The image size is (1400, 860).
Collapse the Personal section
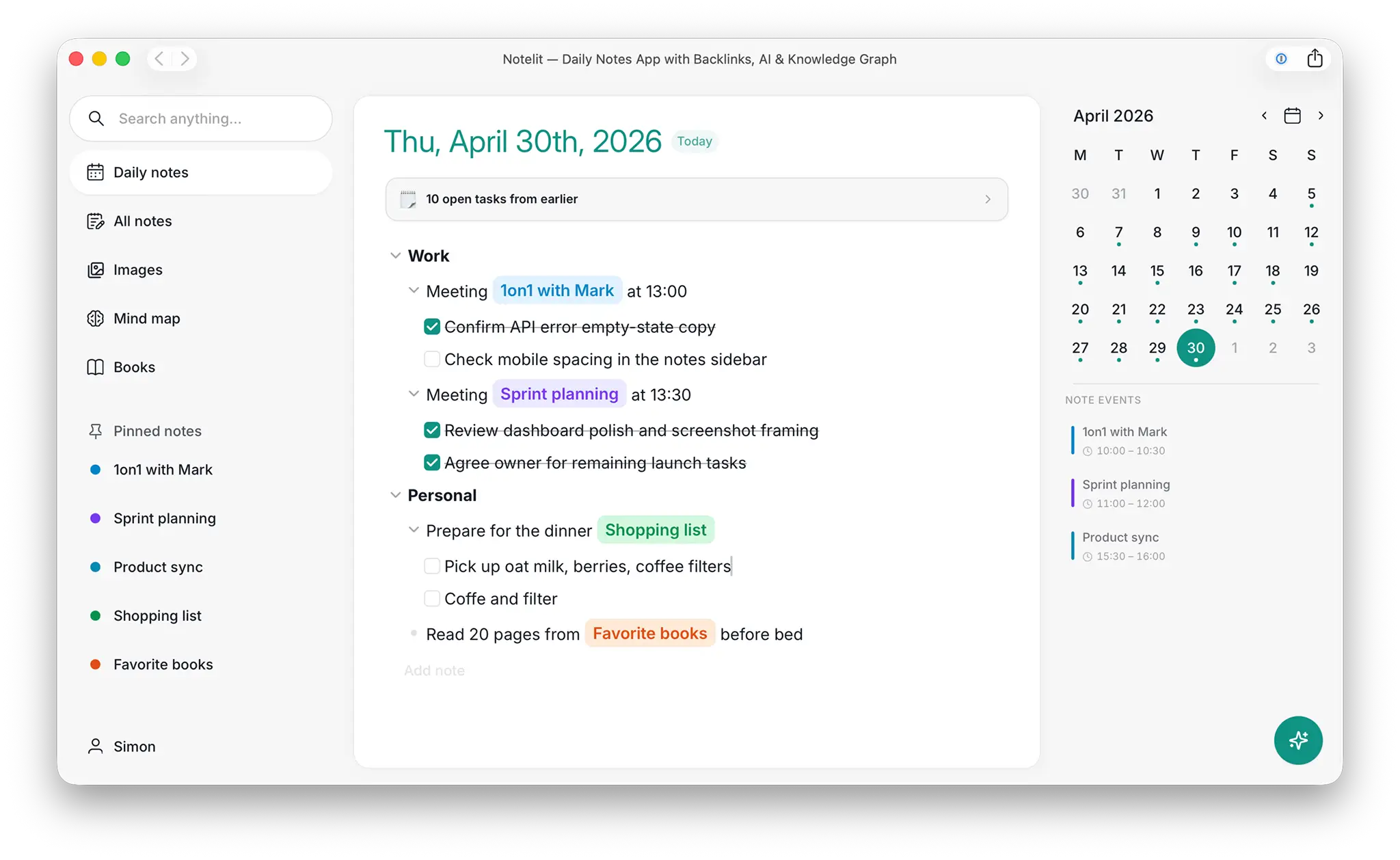395,495
